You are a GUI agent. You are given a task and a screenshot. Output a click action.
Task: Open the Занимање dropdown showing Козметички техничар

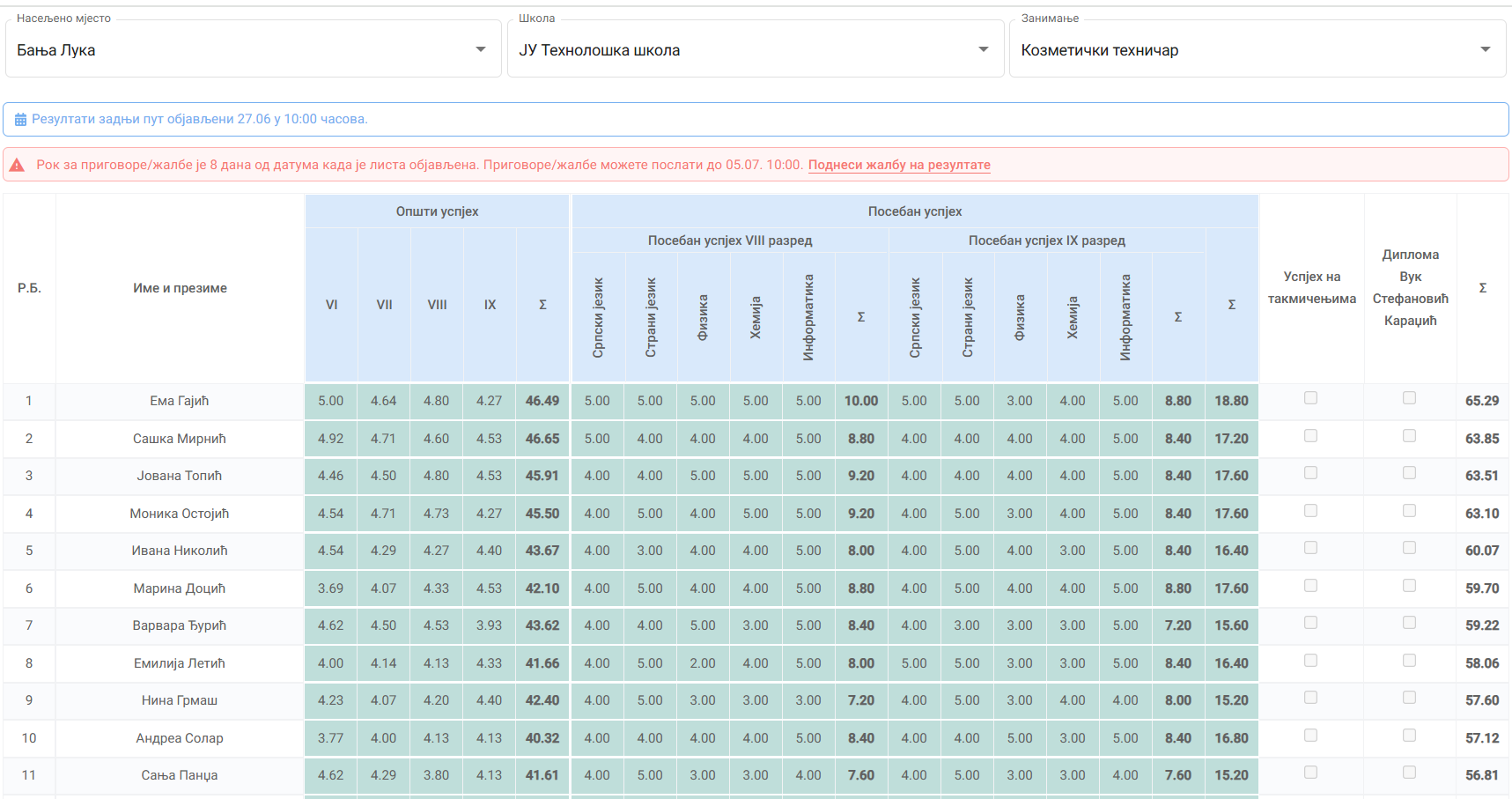pos(1258,49)
